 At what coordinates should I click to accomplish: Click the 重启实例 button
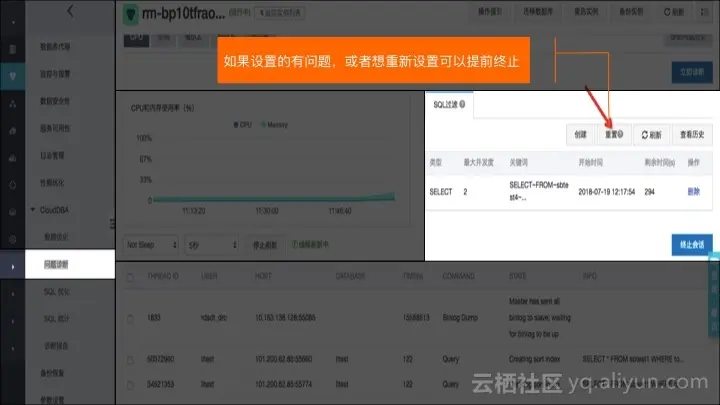pos(586,12)
